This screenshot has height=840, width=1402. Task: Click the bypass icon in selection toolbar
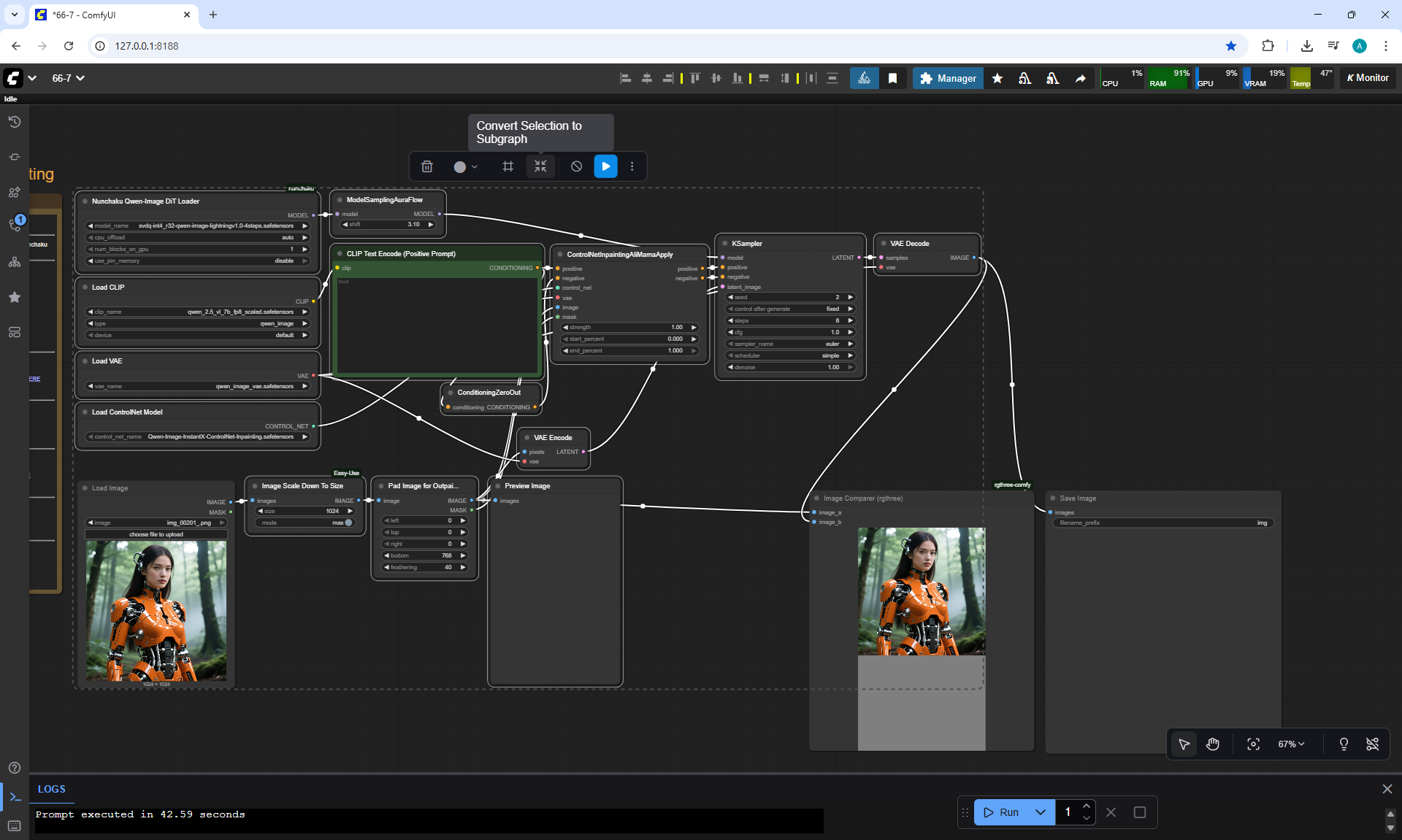pos(576,166)
